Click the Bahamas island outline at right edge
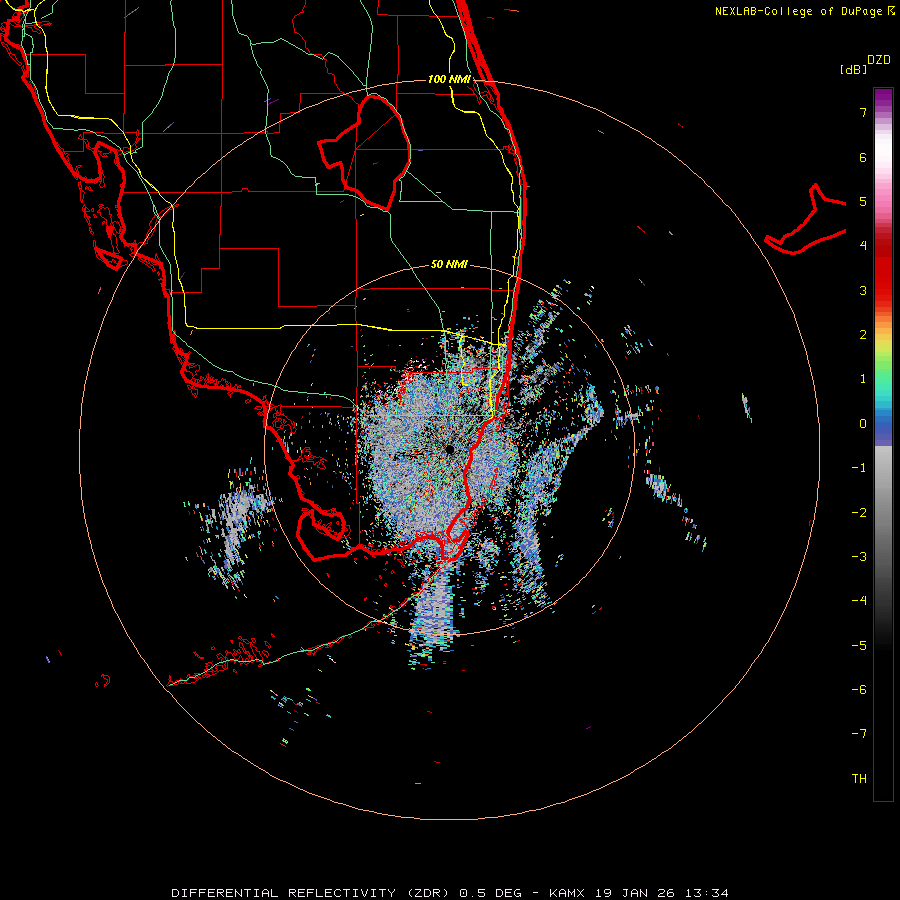 pos(806,221)
